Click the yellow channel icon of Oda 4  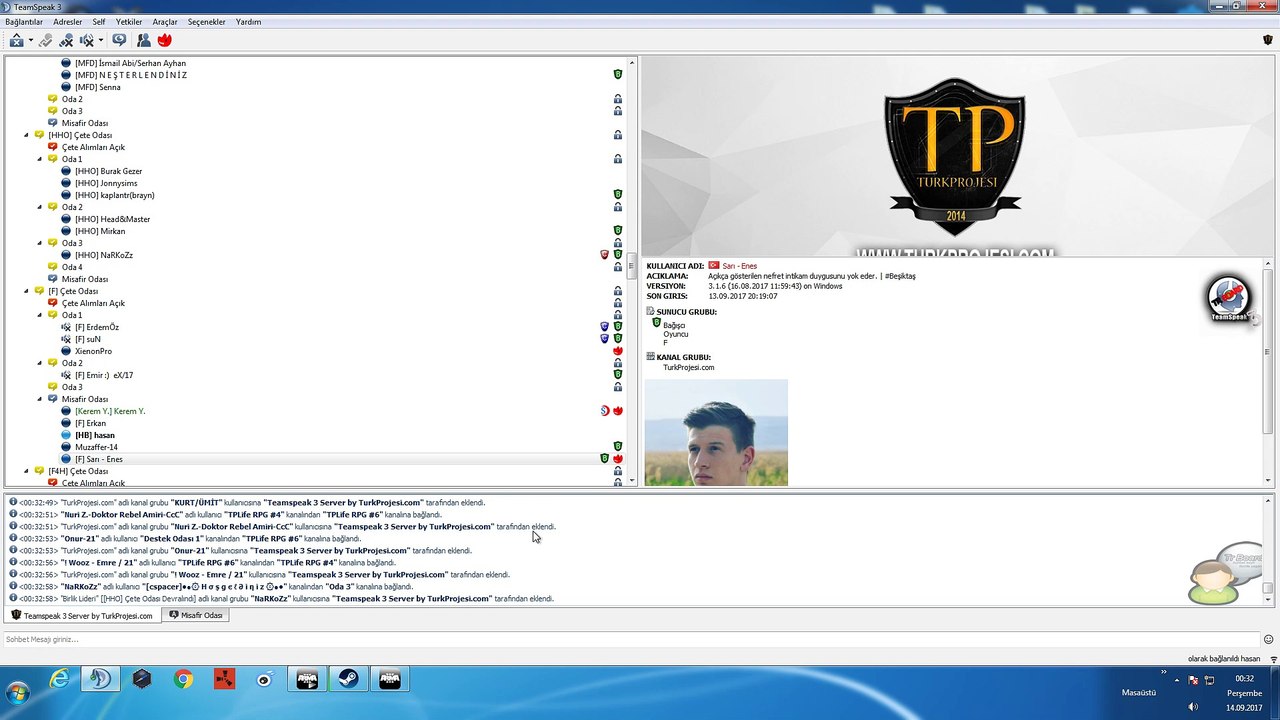pyautogui.click(x=53, y=267)
